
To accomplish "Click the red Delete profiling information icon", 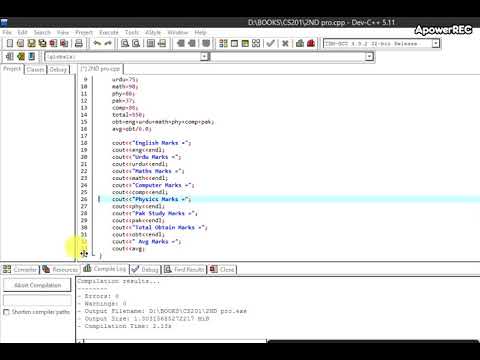I will pos(311,43).
